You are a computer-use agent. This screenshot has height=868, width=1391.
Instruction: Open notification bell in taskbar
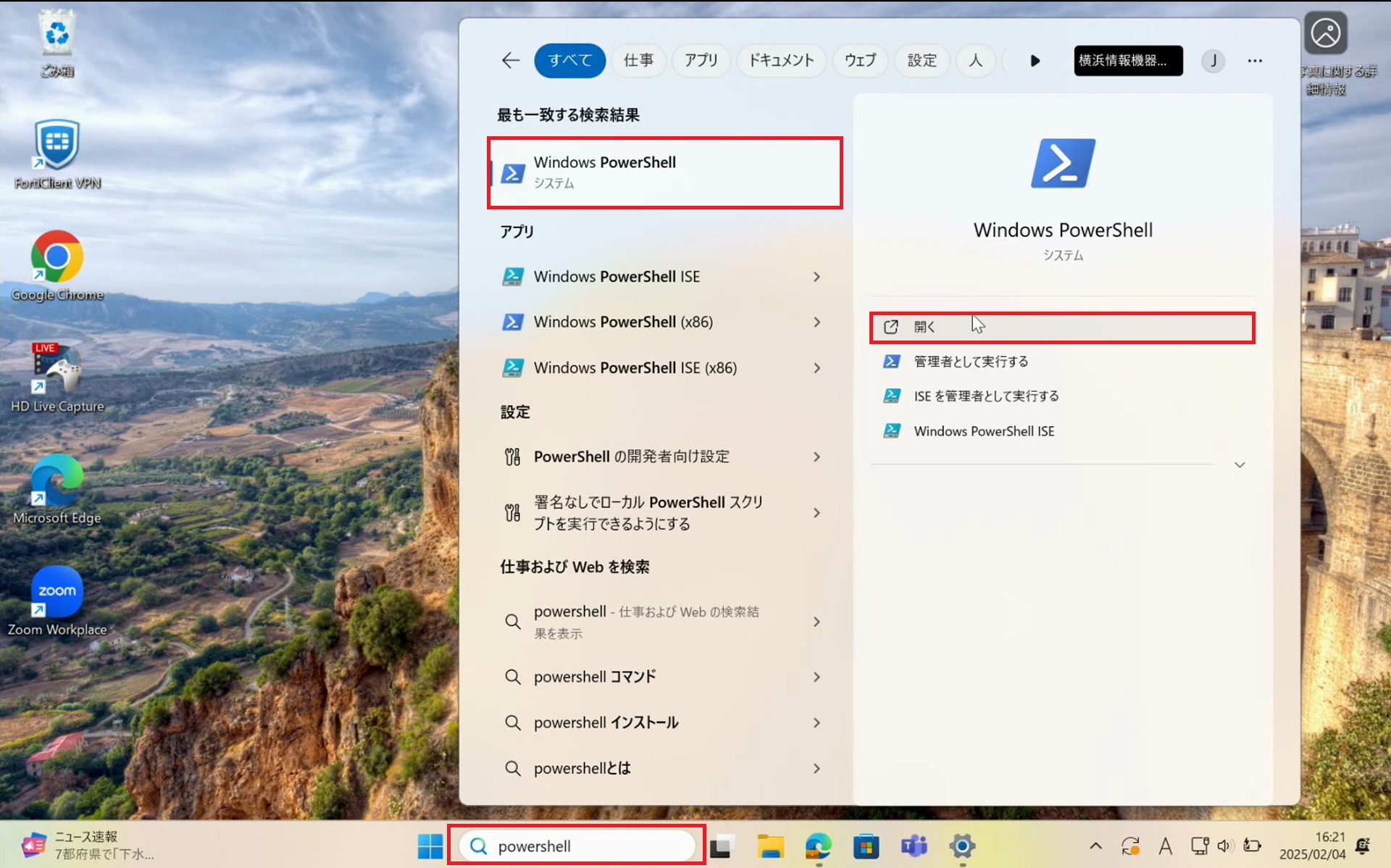pos(1363,846)
